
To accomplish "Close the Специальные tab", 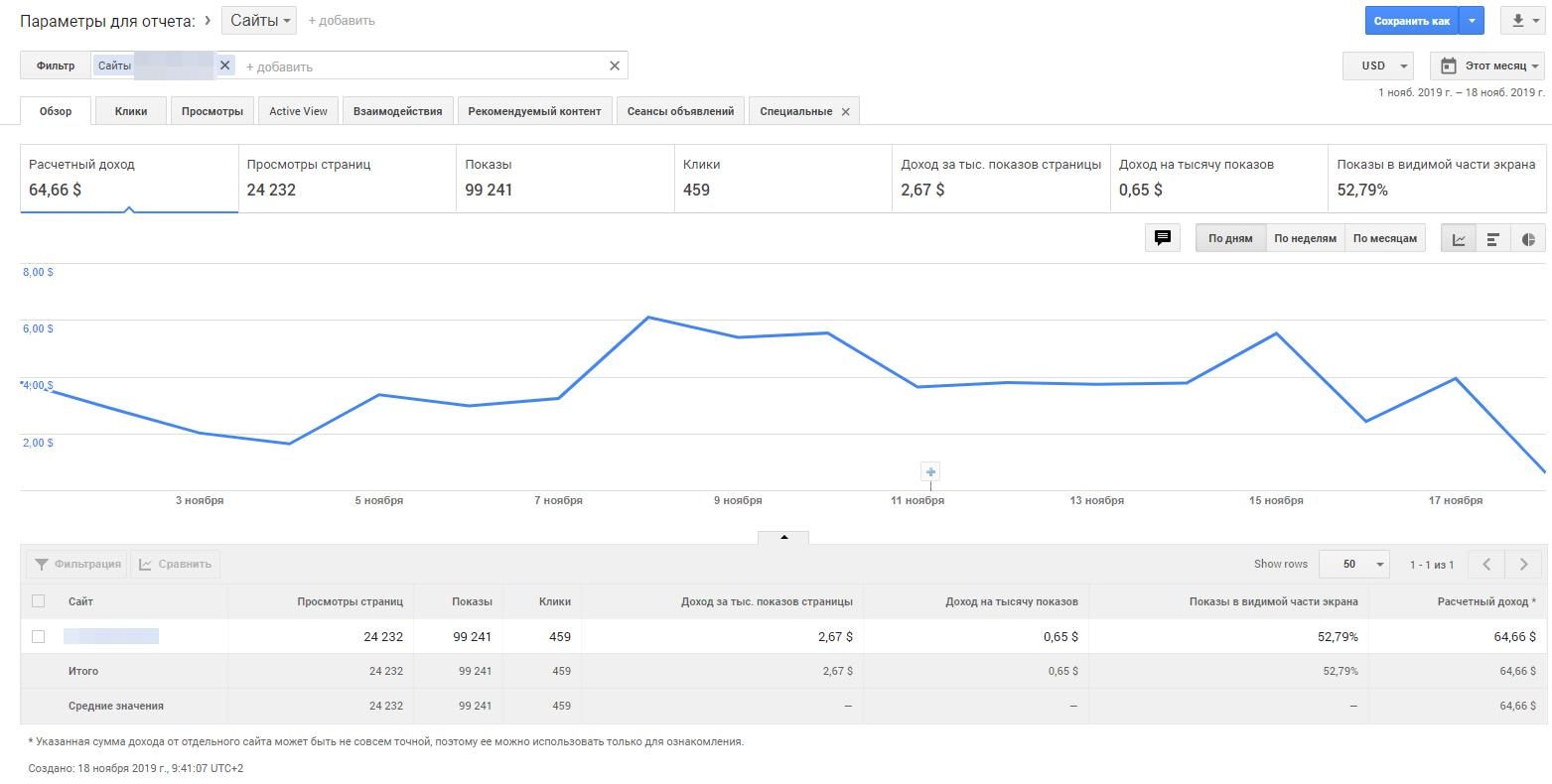I will pyautogui.click(x=846, y=112).
